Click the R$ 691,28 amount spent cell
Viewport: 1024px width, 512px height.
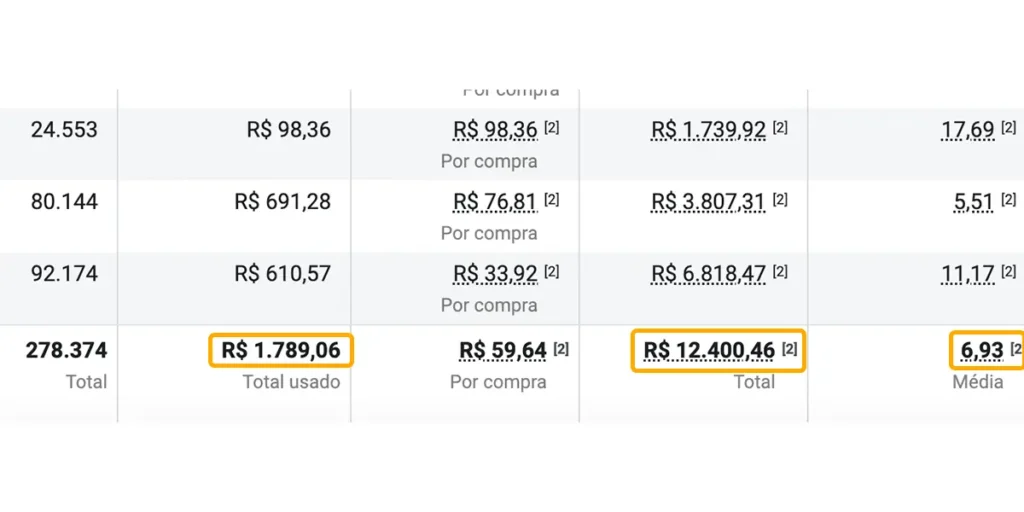click(282, 202)
